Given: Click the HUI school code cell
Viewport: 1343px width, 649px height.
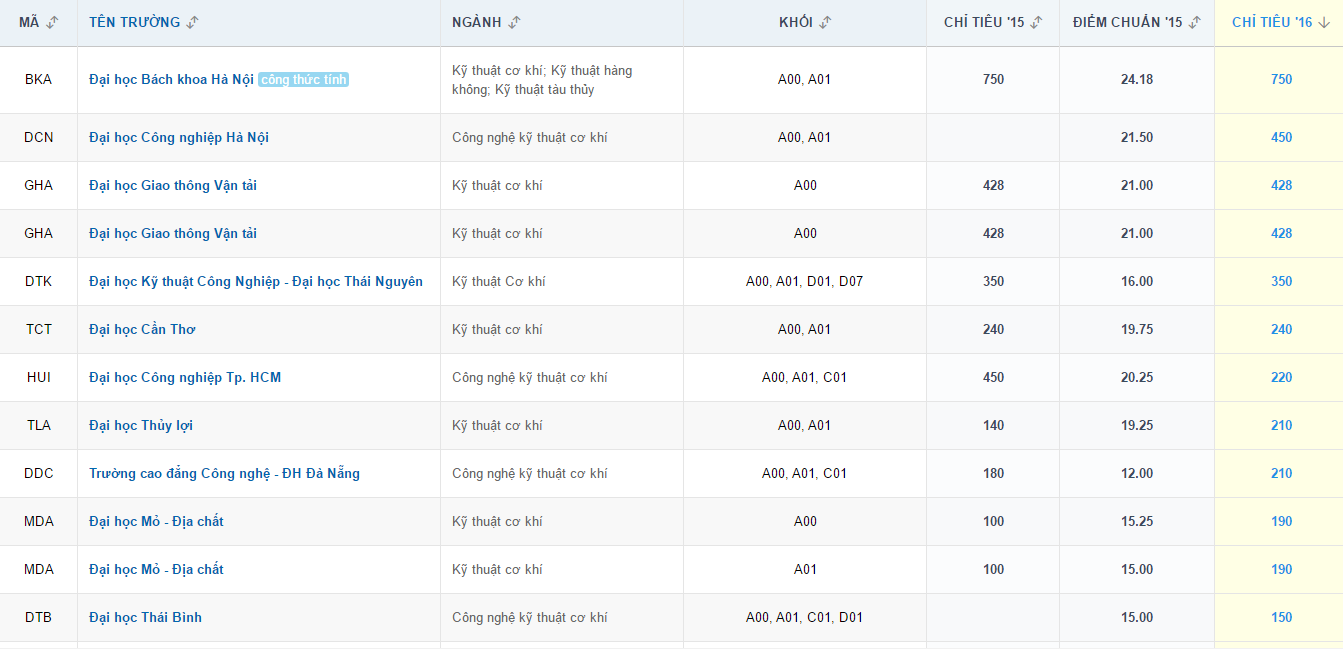Looking at the screenshot, I should (x=39, y=378).
